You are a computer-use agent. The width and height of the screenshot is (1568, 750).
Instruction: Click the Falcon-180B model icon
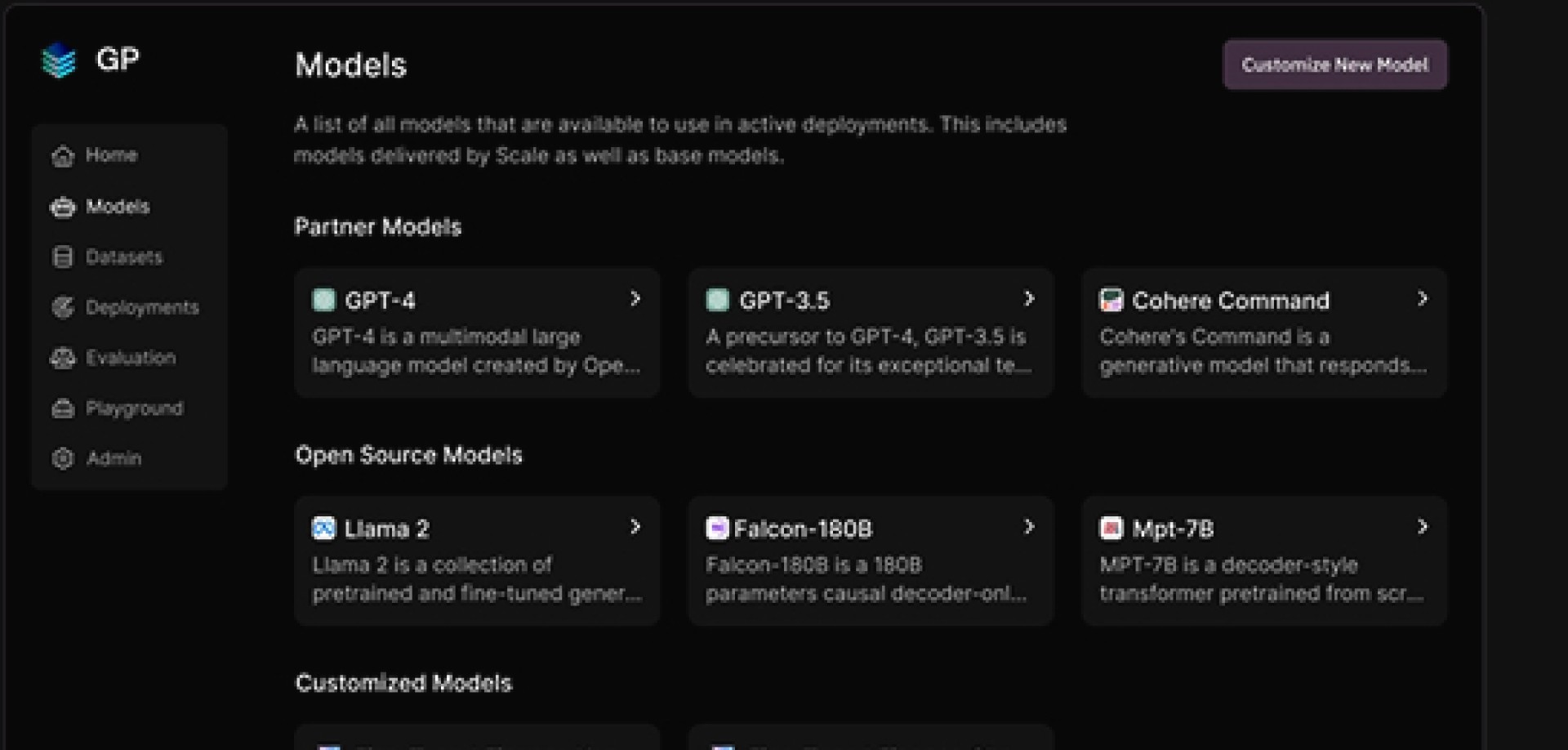(717, 529)
